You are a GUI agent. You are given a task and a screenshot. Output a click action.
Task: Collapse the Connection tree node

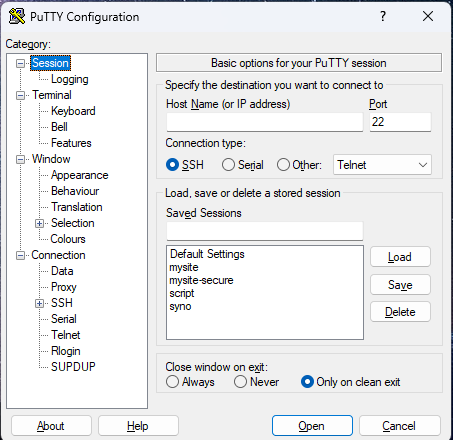tap(21, 256)
